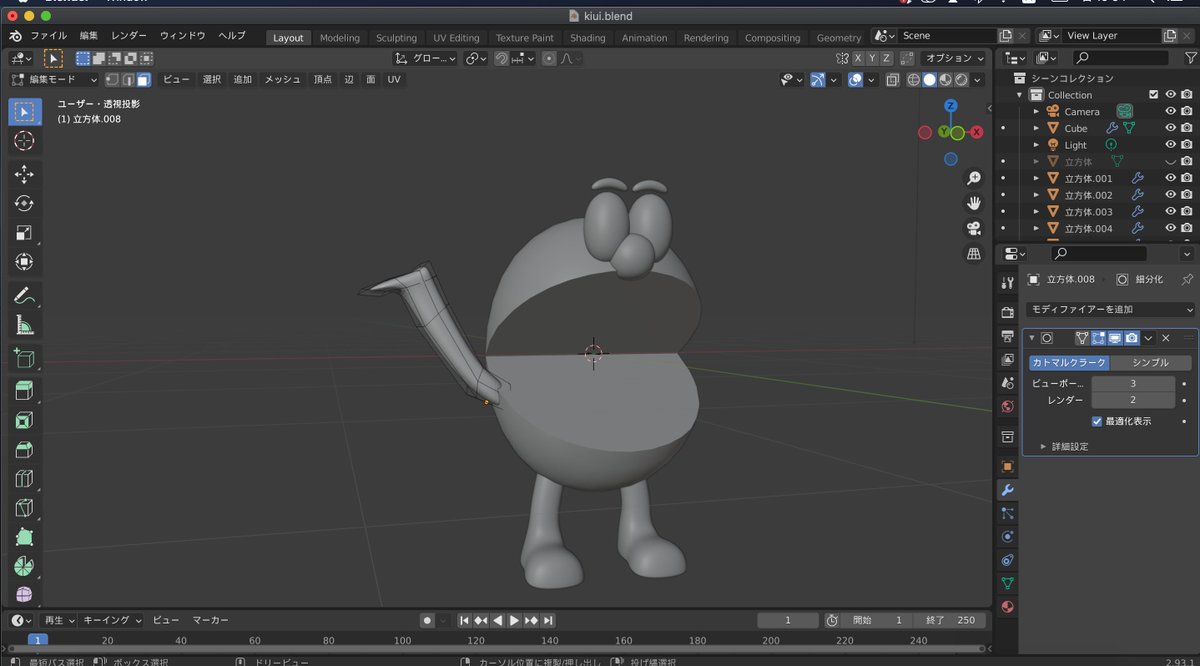The height and width of the screenshot is (666, 1200).
Task: Select シンプル subdivision type
Action: 1151,363
